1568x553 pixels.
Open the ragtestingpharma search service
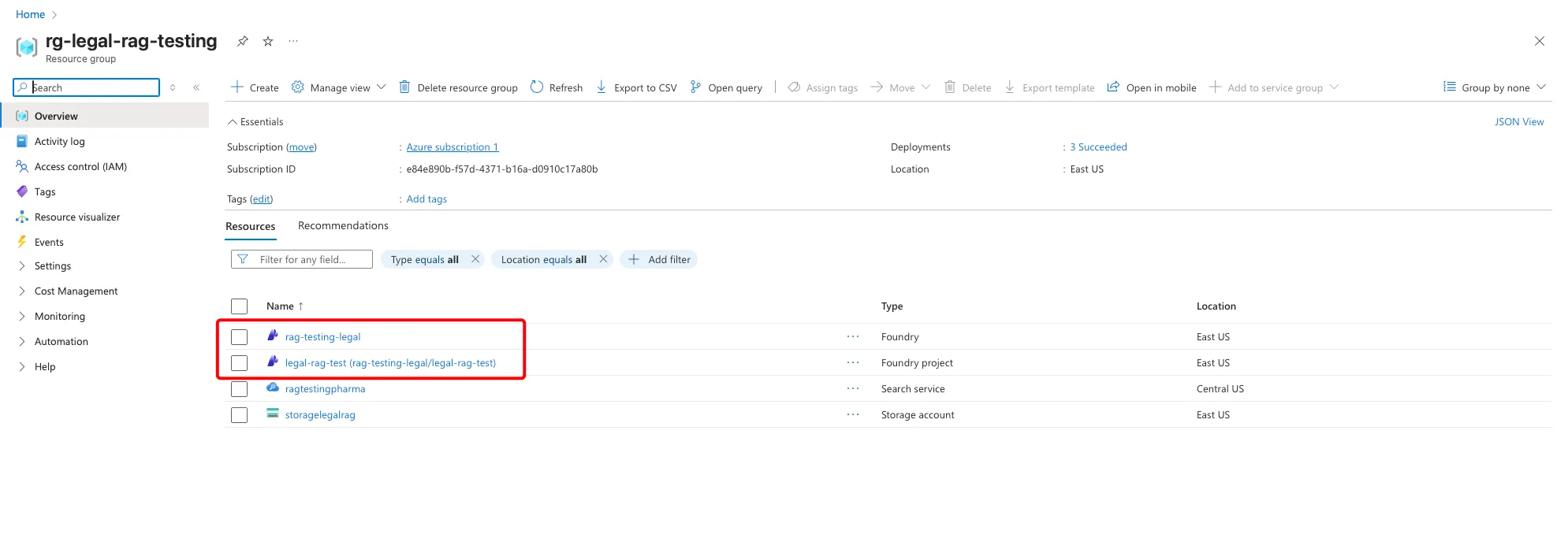click(x=325, y=389)
